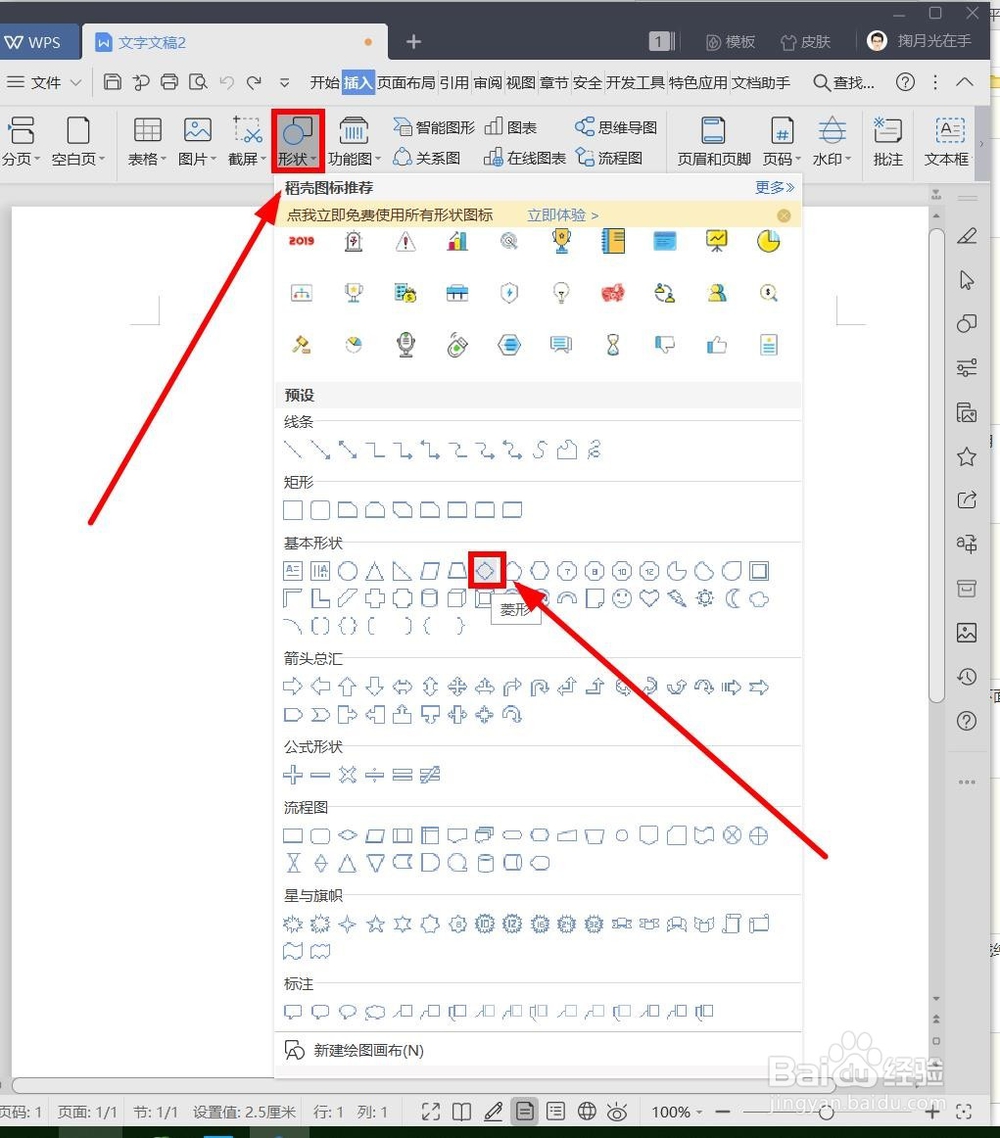The height and width of the screenshot is (1138, 1000).
Task: Select the diamond (菱形) basic shape
Action: [485, 571]
